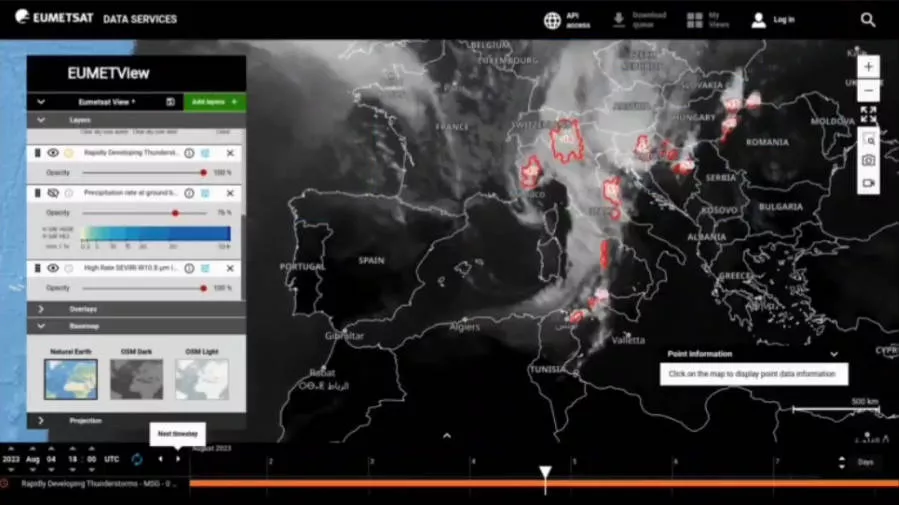Click the save view floppy disk icon
899x505 pixels.
point(170,102)
